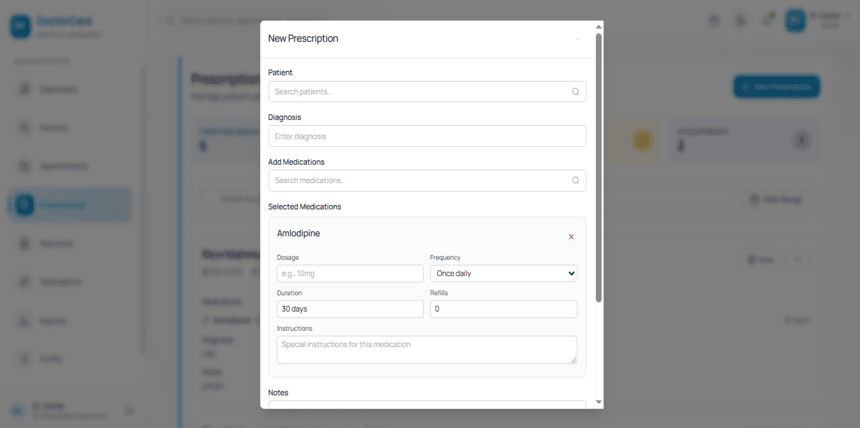Click the New Prescription button
This screenshot has height=428, width=860.
(x=776, y=87)
